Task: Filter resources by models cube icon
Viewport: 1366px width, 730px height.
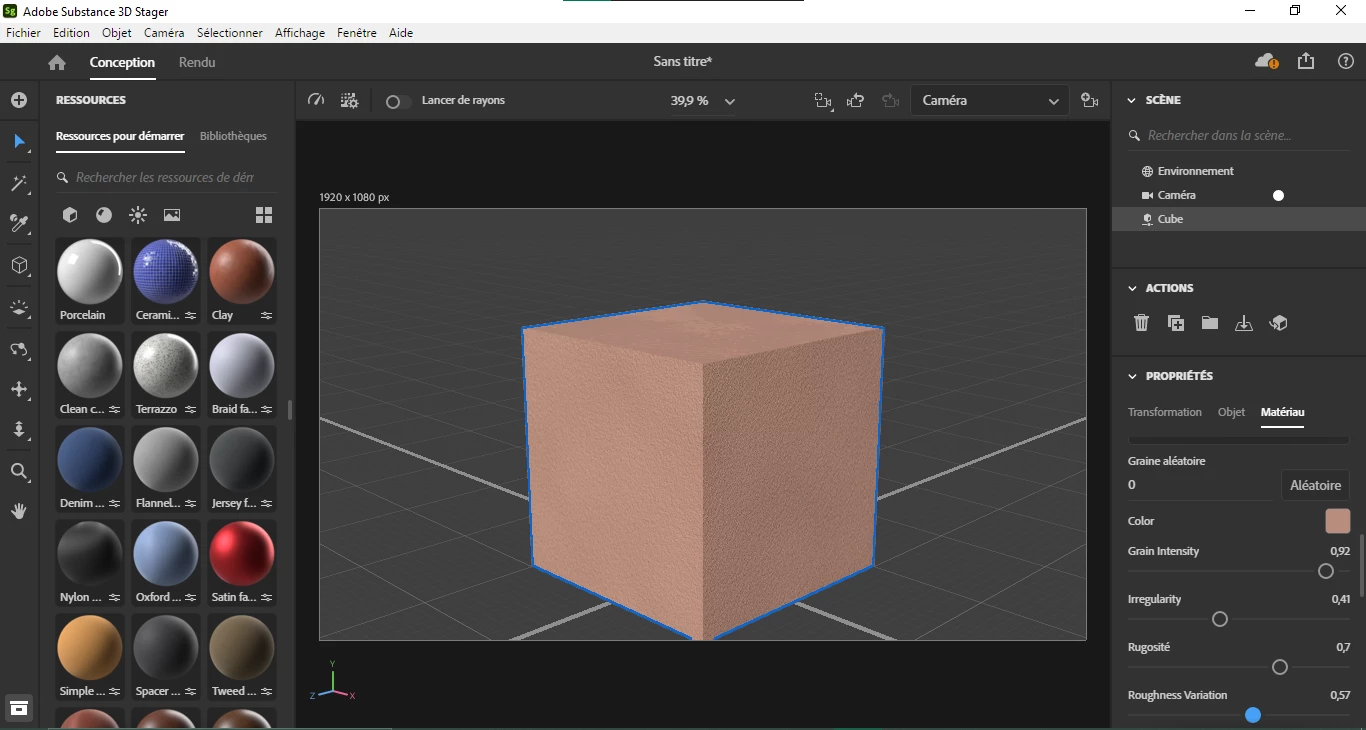Action: click(70, 215)
